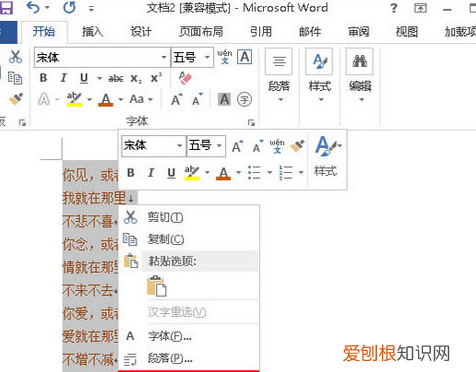Click the paste option clipboard icon

156,286
